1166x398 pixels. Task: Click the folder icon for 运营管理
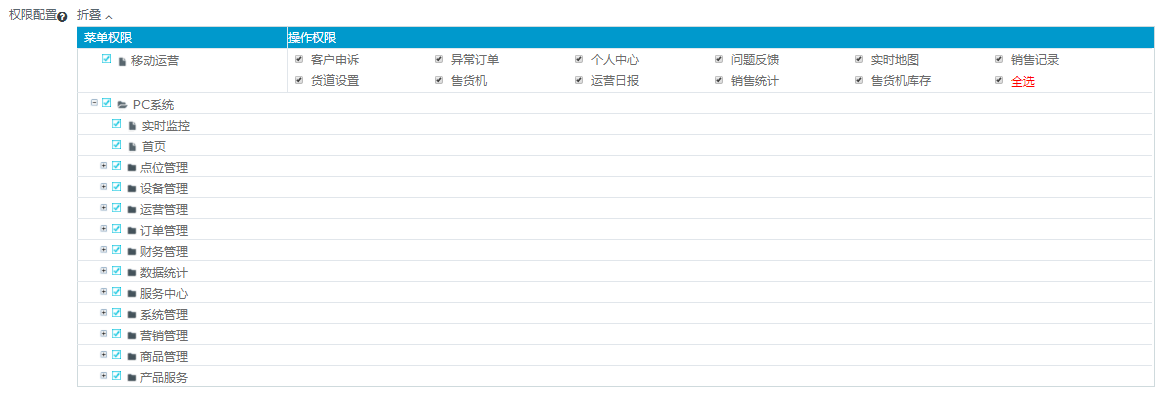point(132,210)
